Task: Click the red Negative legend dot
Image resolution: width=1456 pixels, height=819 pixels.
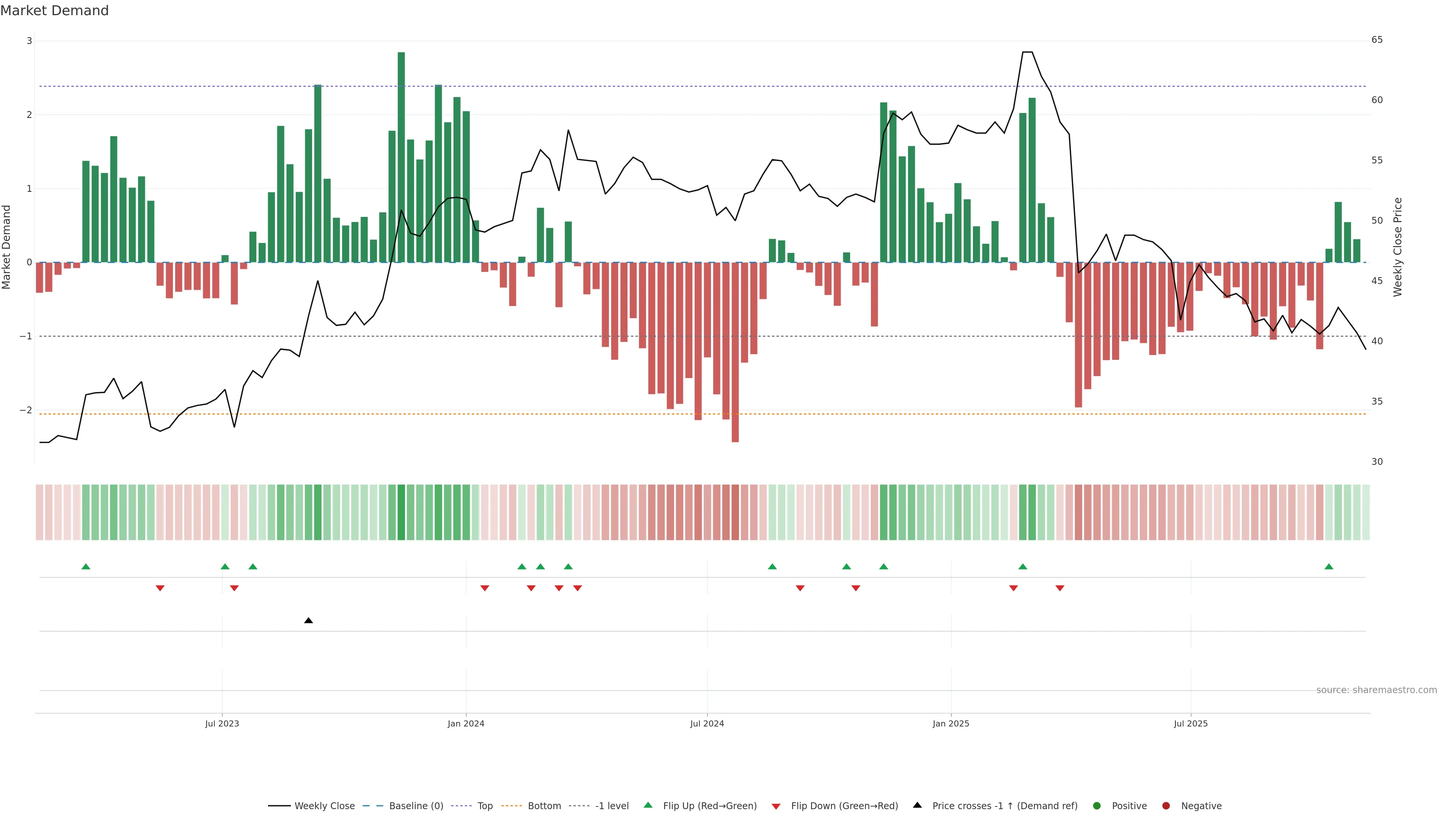Action: click(1166, 806)
